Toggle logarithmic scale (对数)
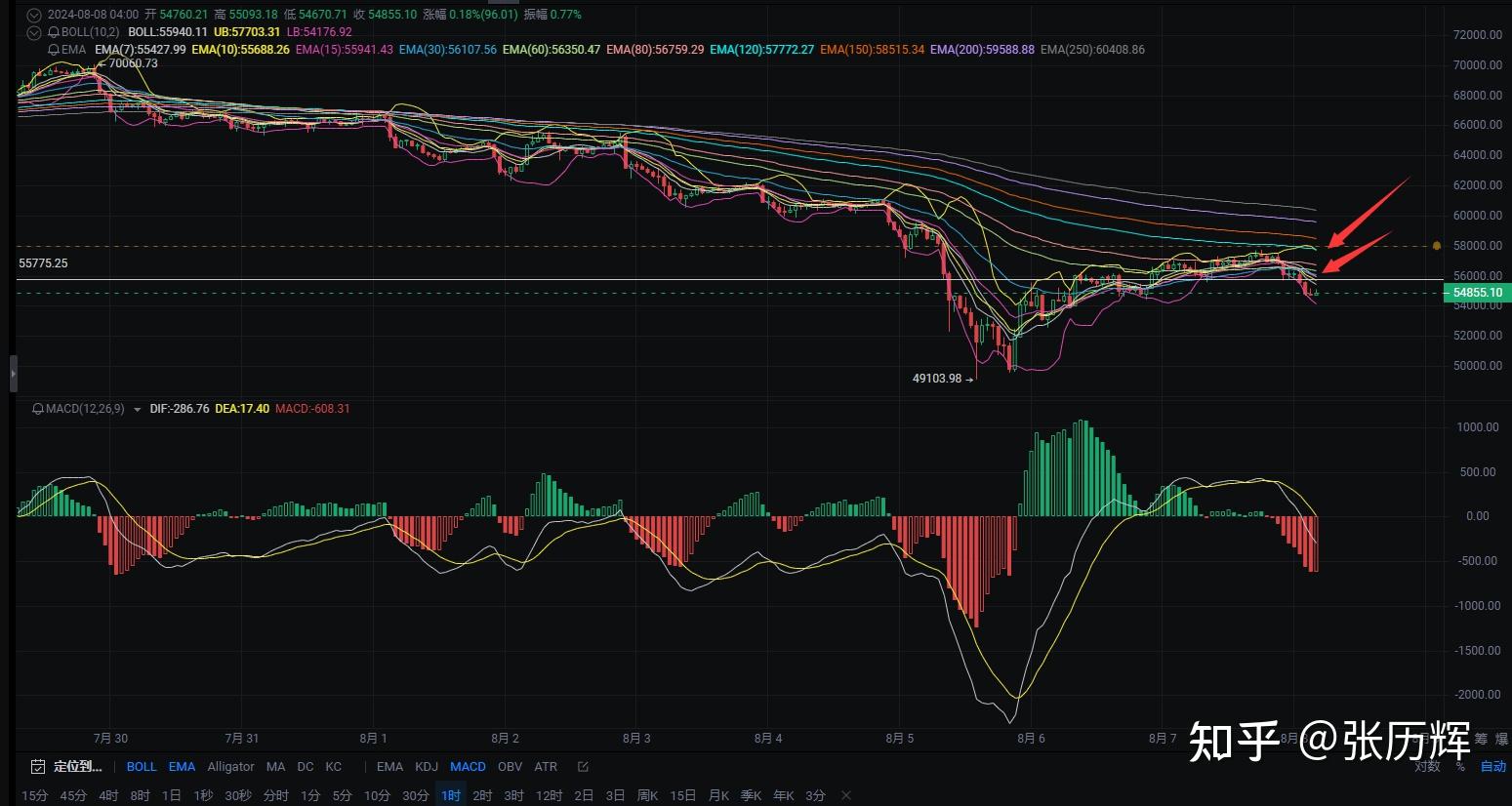 point(1427,767)
